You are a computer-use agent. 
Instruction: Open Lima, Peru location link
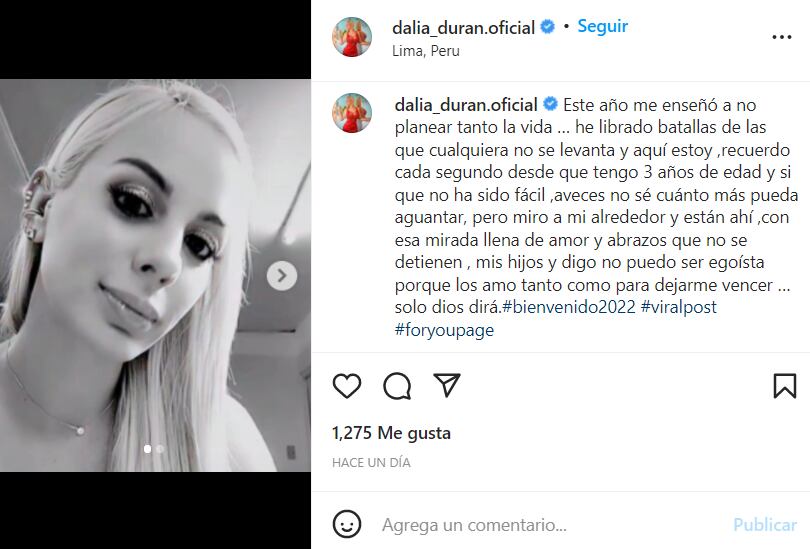tap(426, 51)
